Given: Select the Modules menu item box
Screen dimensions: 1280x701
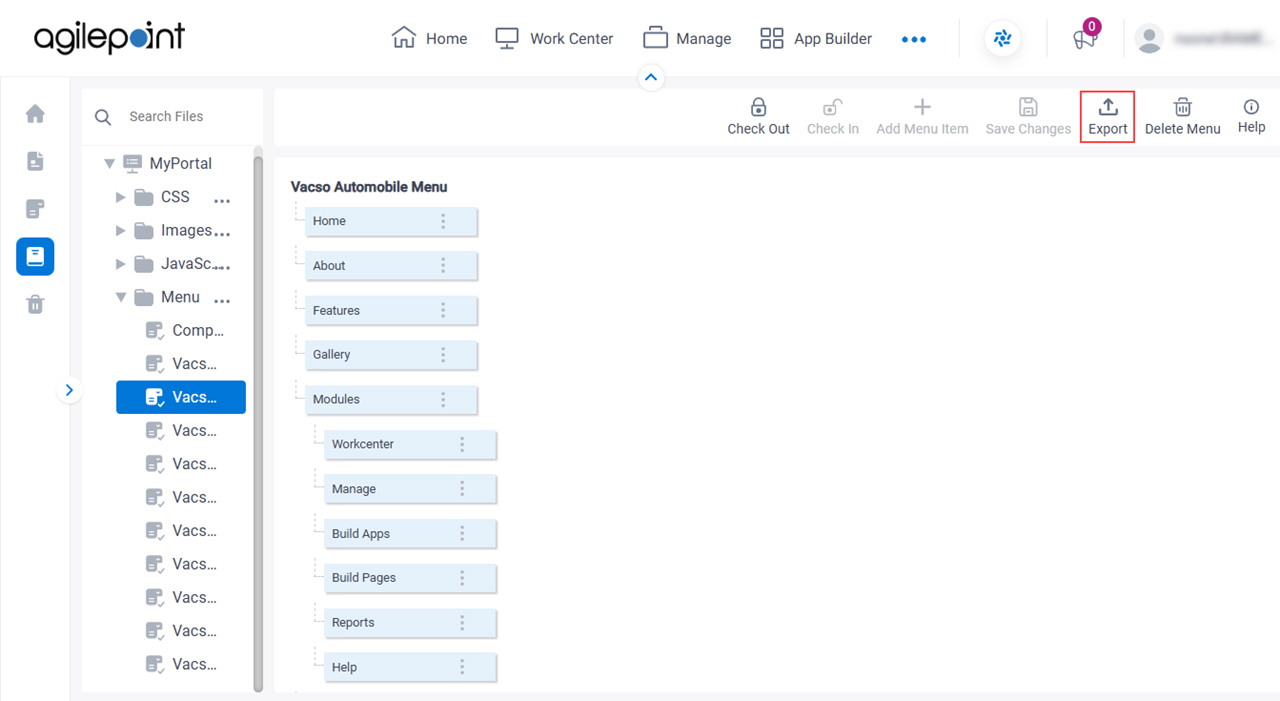Looking at the screenshot, I should pos(391,399).
